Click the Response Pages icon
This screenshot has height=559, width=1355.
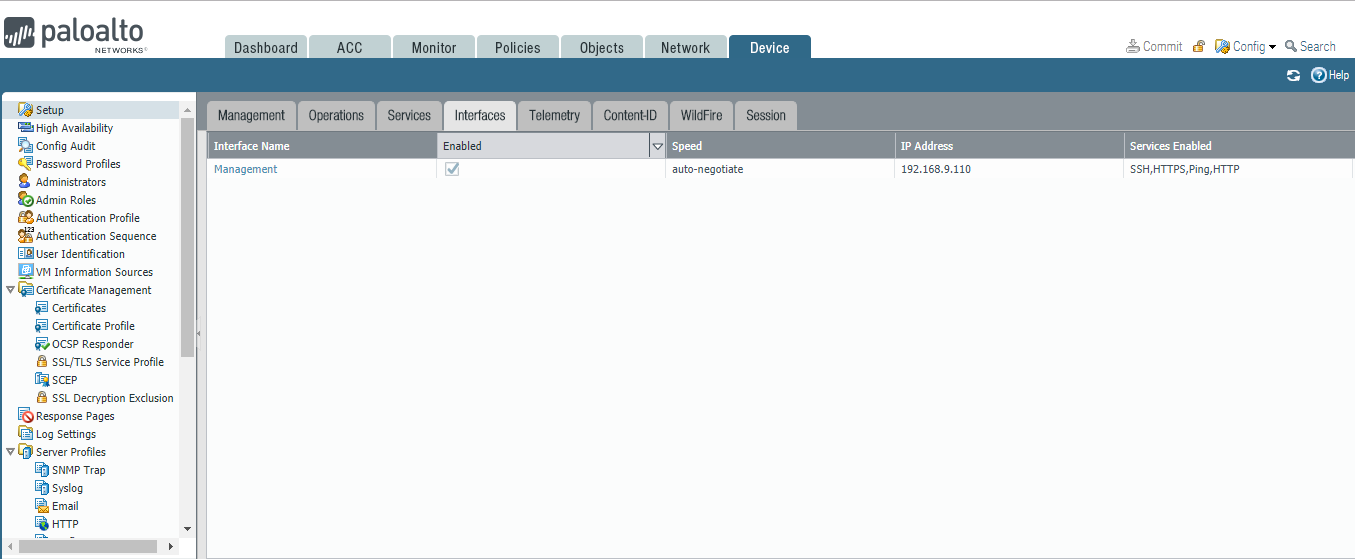point(26,416)
